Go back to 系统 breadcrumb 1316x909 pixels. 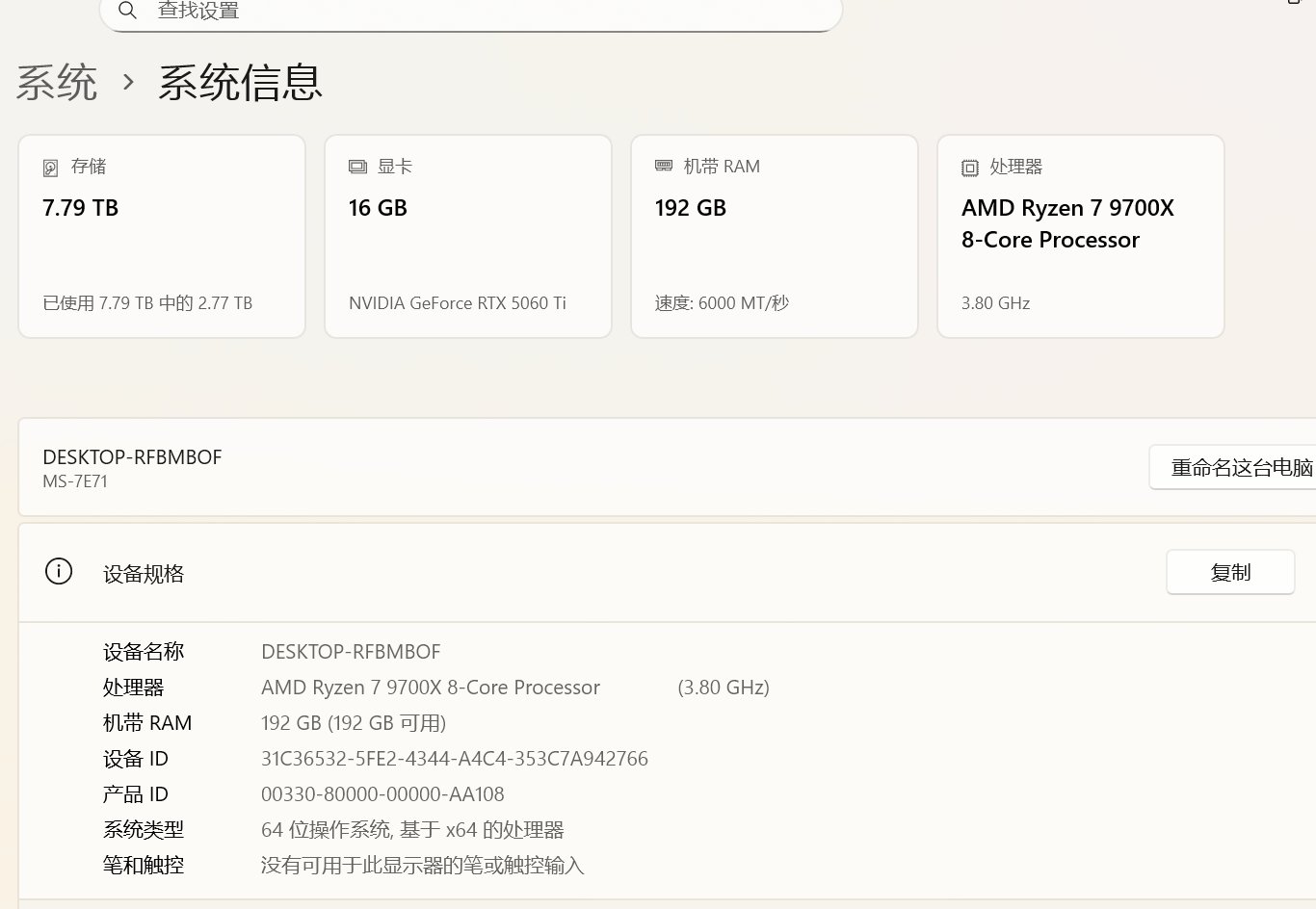57,82
